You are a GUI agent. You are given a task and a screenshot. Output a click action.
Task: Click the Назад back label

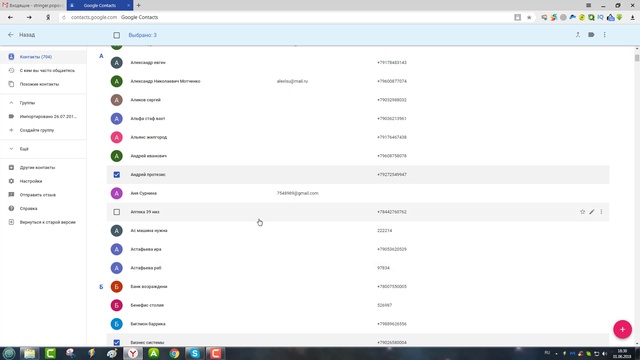pos(27,35)
